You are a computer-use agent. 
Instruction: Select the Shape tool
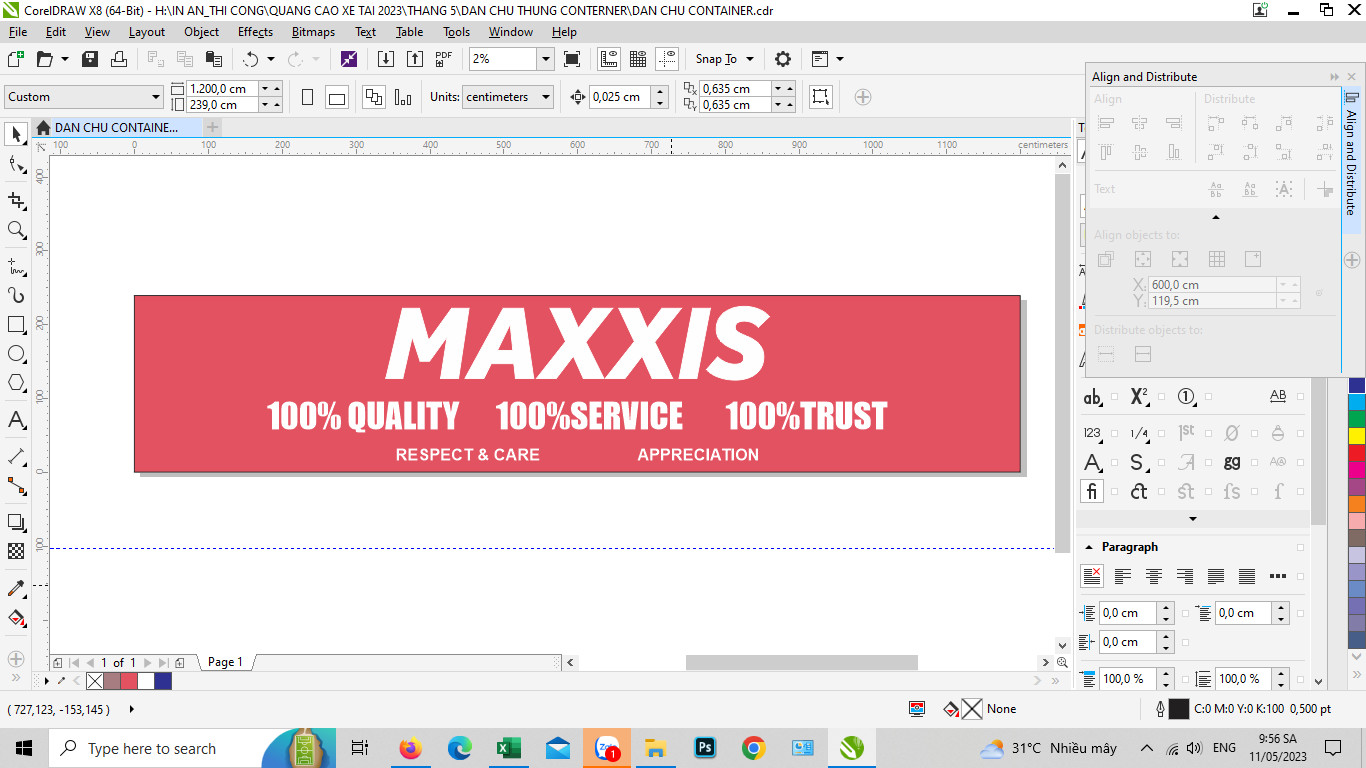click(16, 165)
